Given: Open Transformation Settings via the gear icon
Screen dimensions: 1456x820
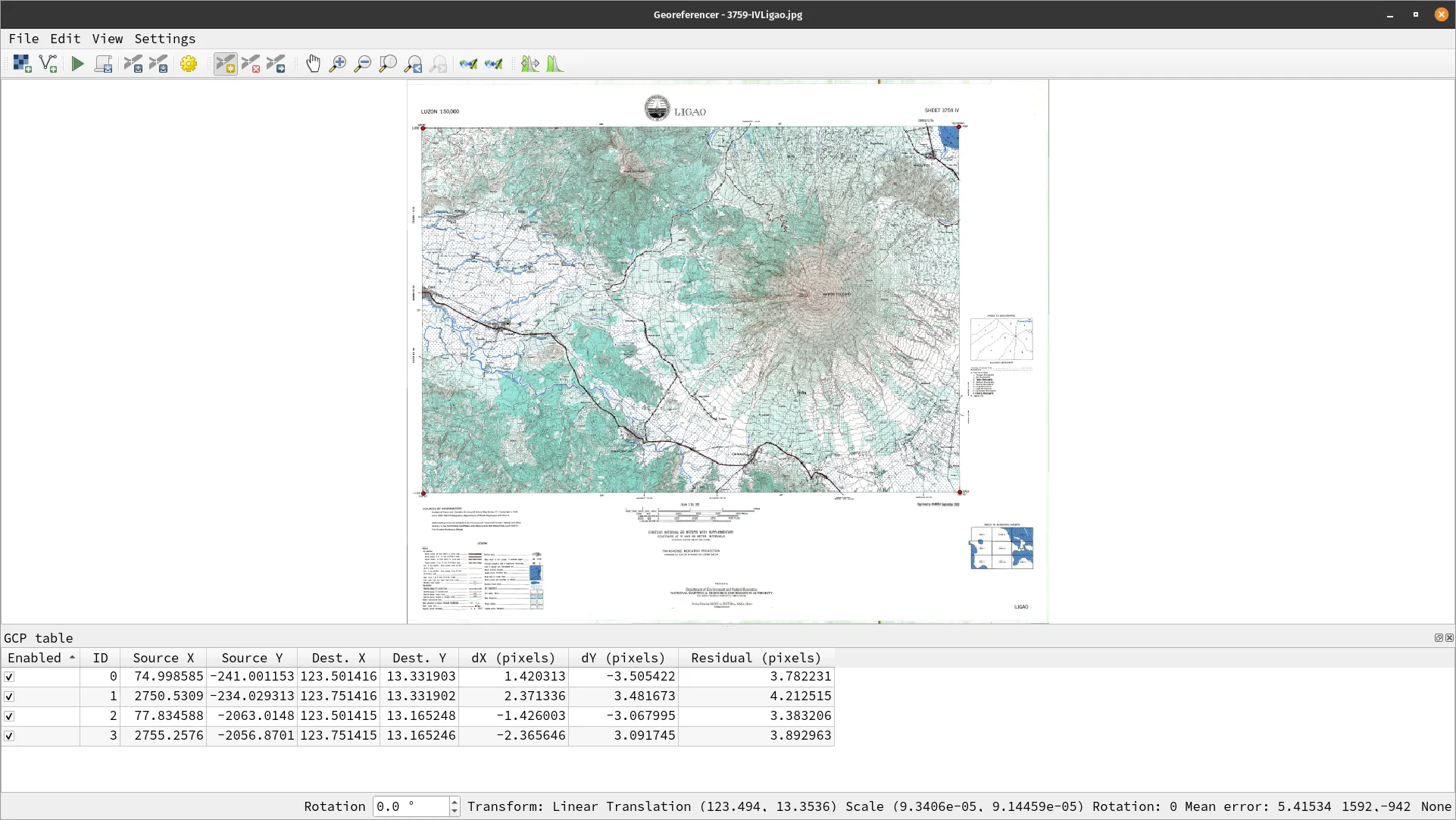Looking at the screenshot, I should pyautogui.click(x=189, y=64).
